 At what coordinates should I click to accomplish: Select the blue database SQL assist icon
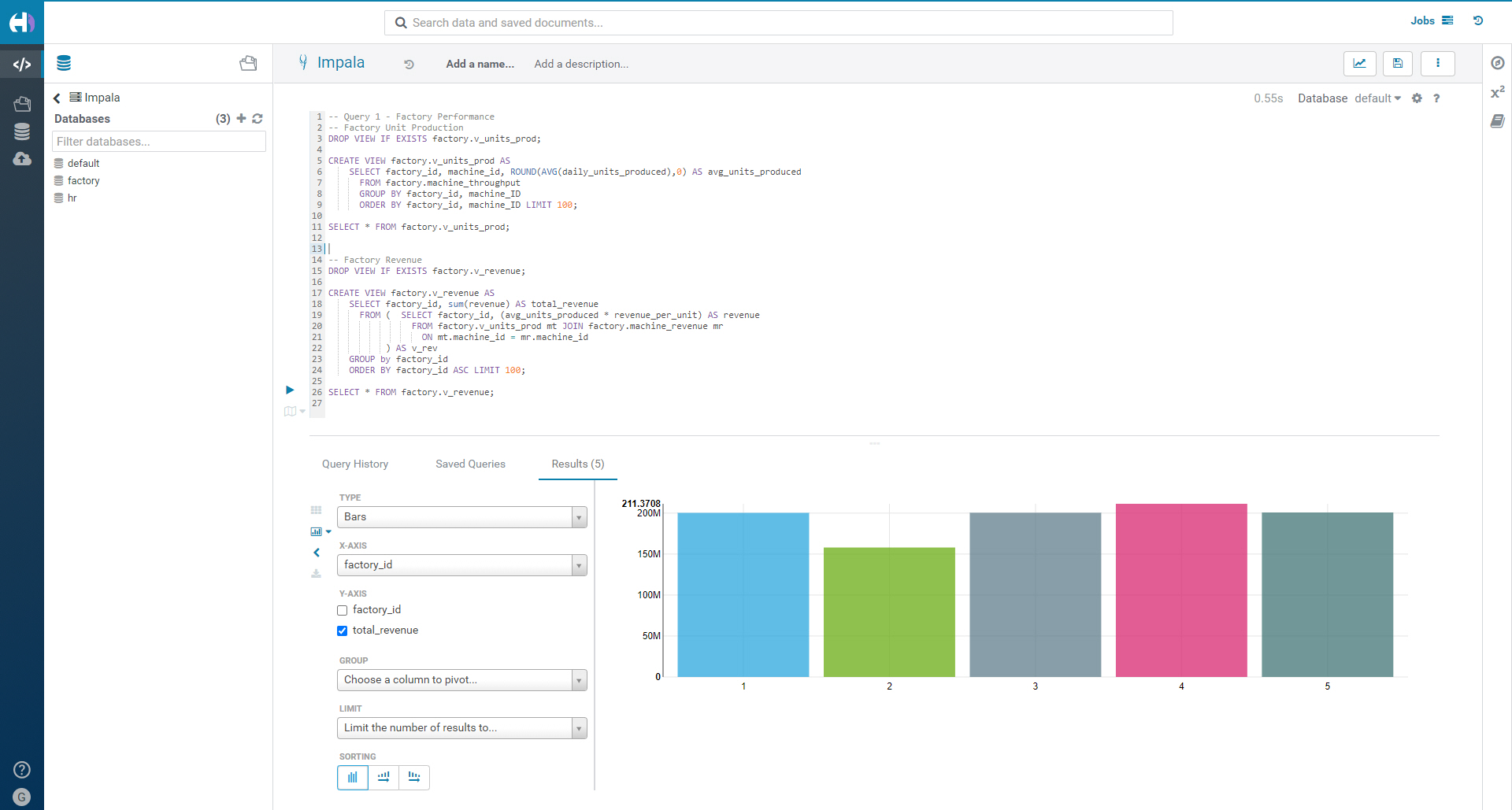tap(64, 63)
